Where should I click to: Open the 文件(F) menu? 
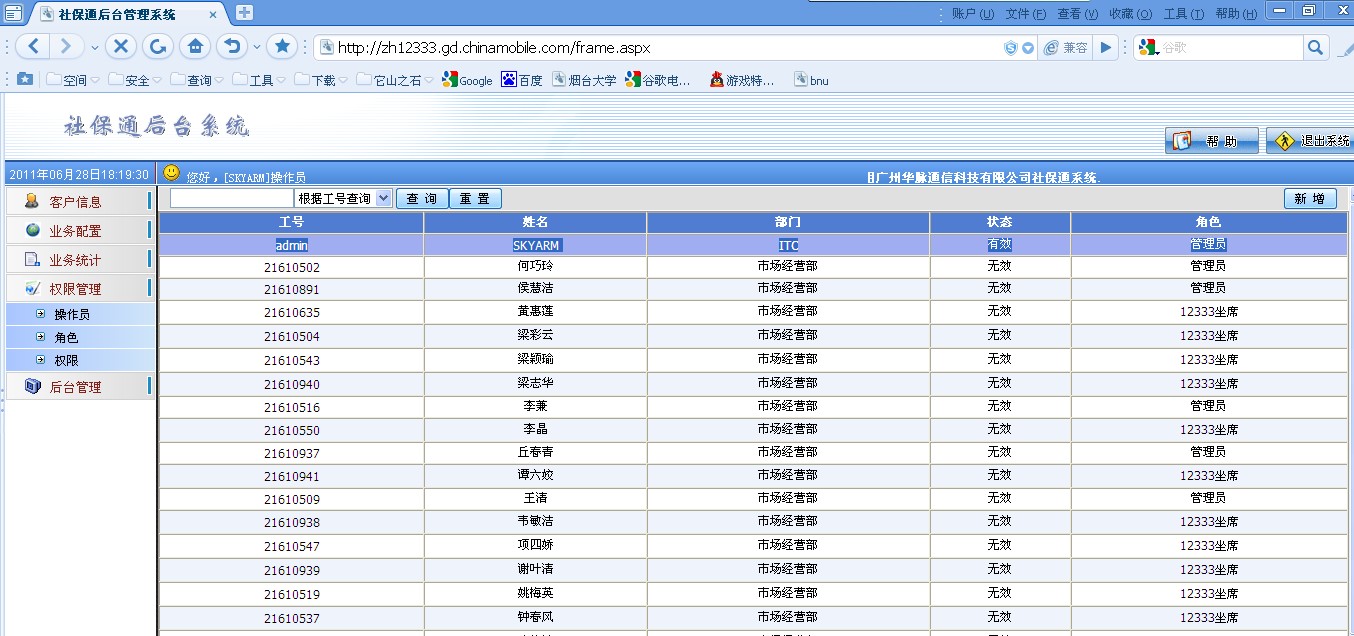(x=1025, y=14)
